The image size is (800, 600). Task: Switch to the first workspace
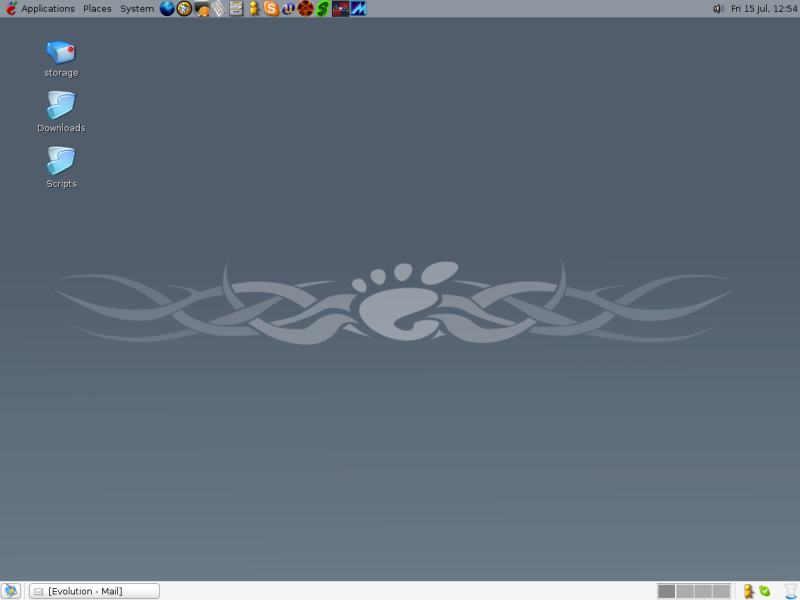click(x=666, y=591)
